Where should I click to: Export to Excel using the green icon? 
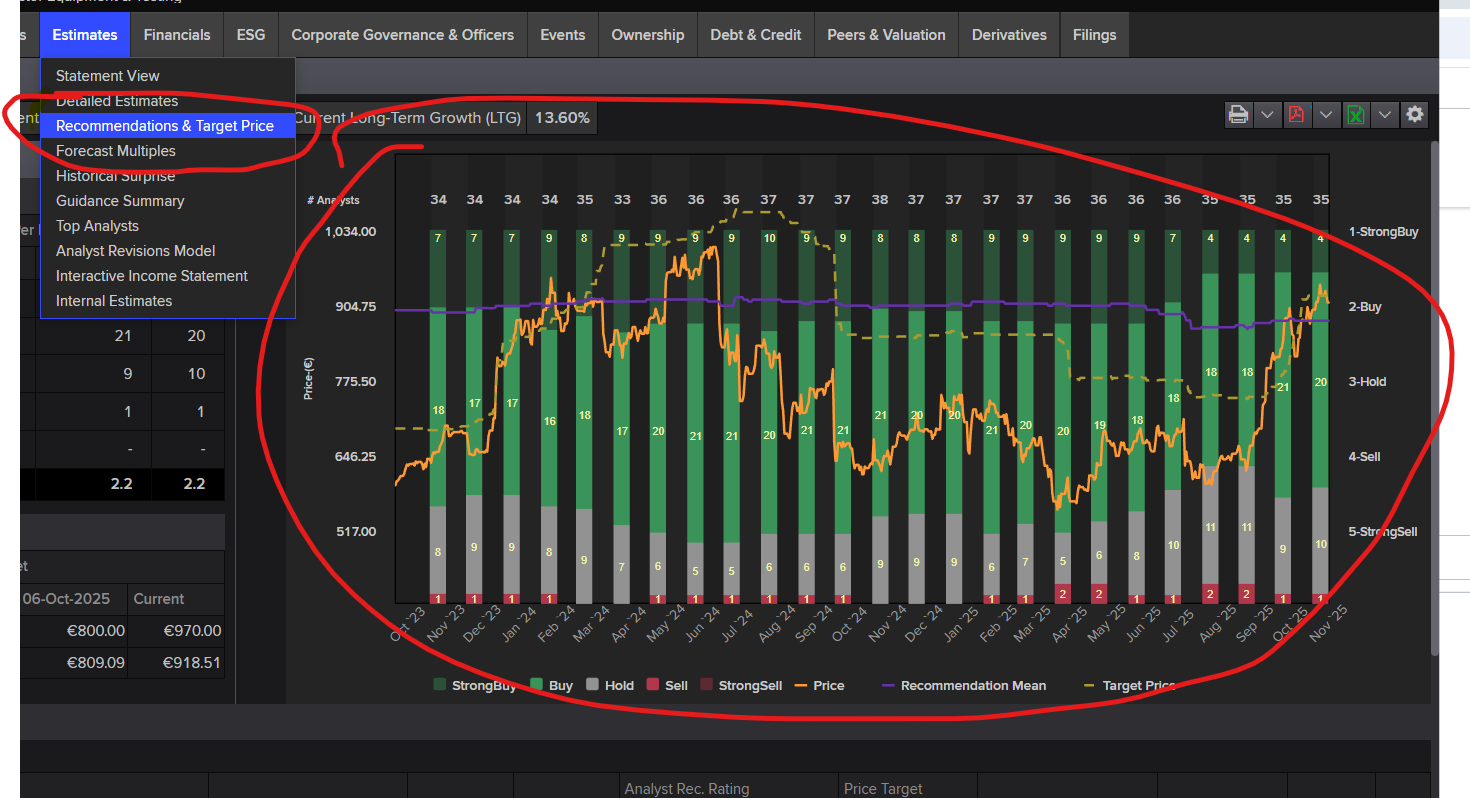click(1355, 114)
